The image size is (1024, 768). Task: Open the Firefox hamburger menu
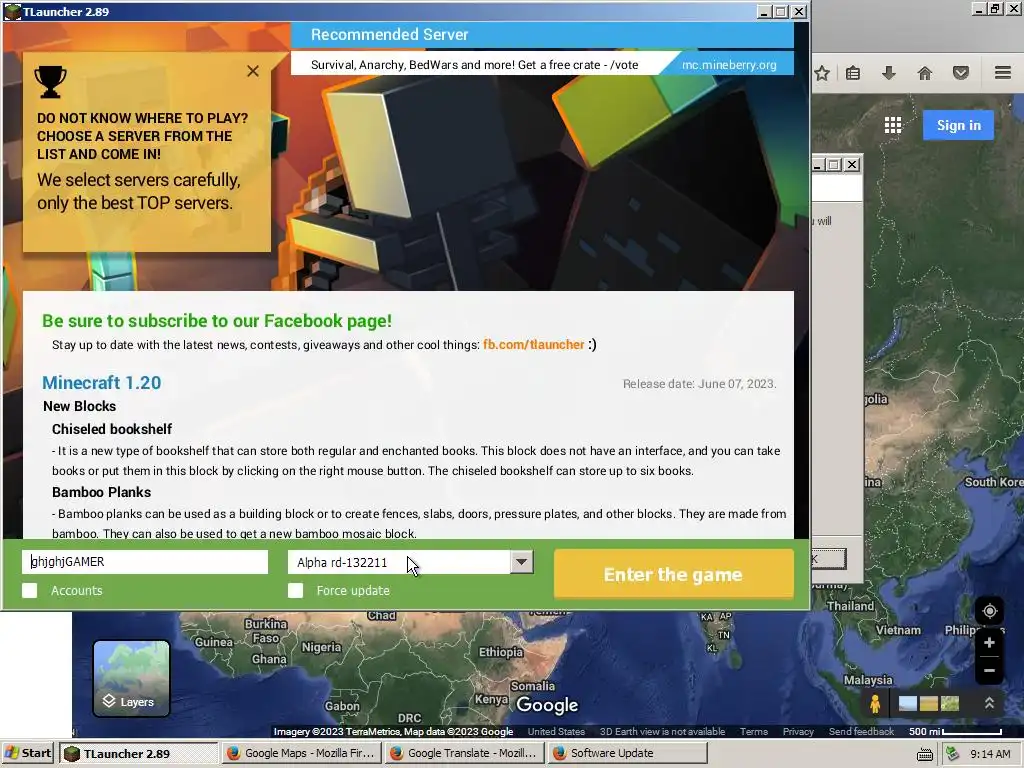point(1003,72)
